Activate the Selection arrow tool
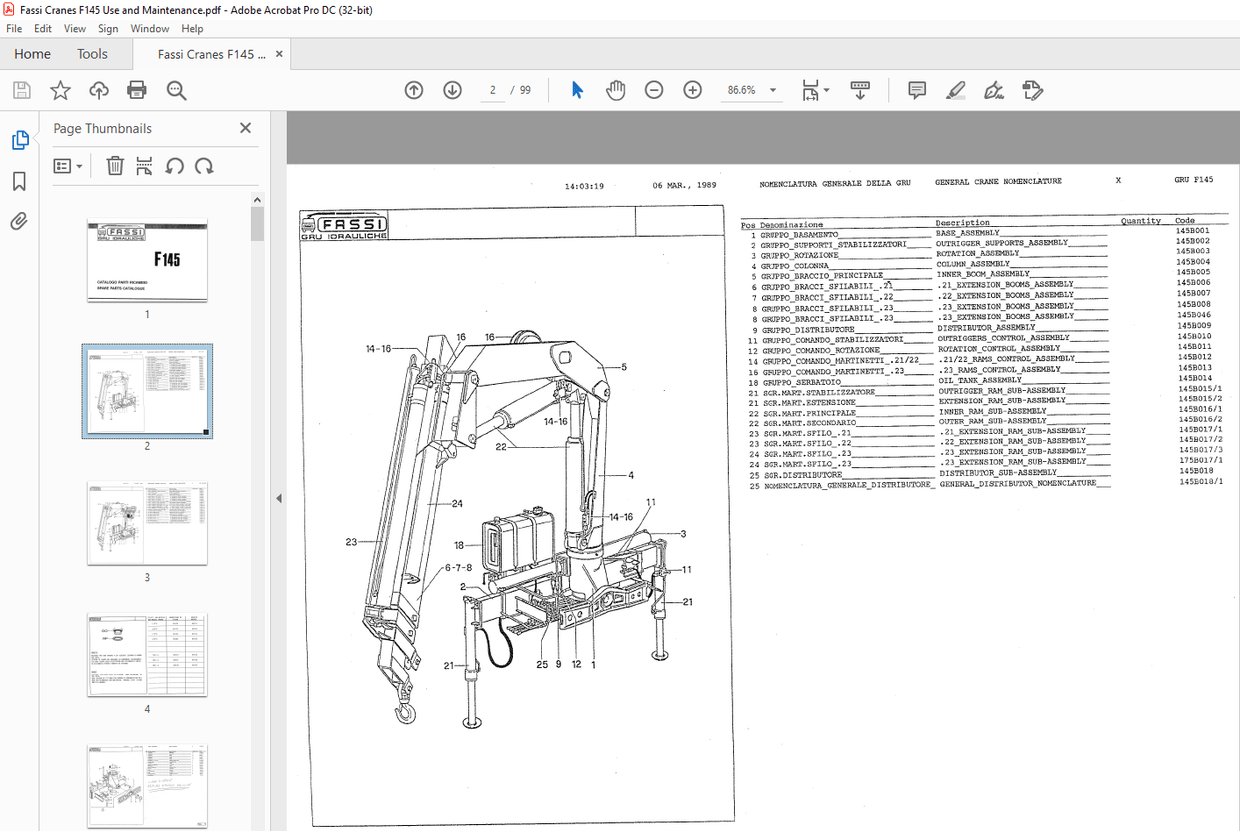Viewport: 1240px width, 831px height. point(577,89)
